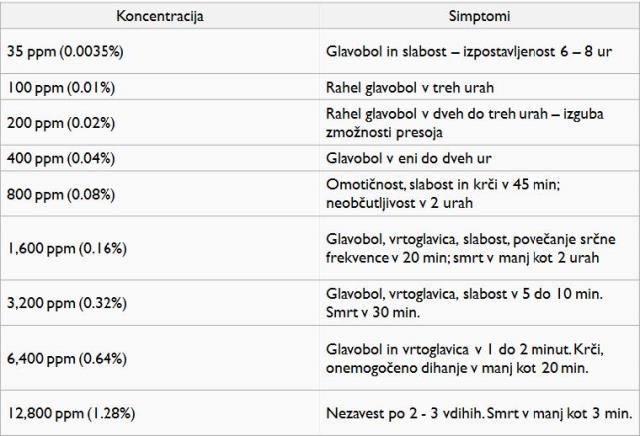
Task: Select the 12,800 ppm (1.28%) cell
Action: pyautogui.click(x=160, y=413)
